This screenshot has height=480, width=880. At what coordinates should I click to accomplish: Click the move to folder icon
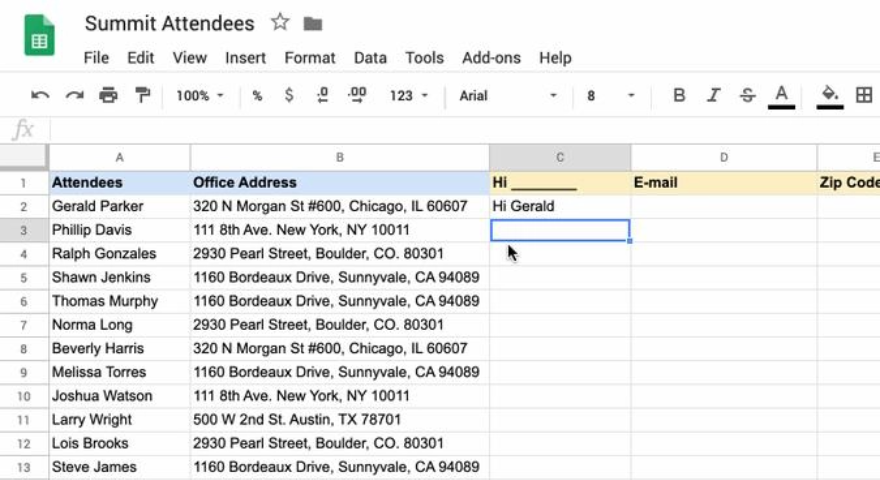tap(313, 23)
